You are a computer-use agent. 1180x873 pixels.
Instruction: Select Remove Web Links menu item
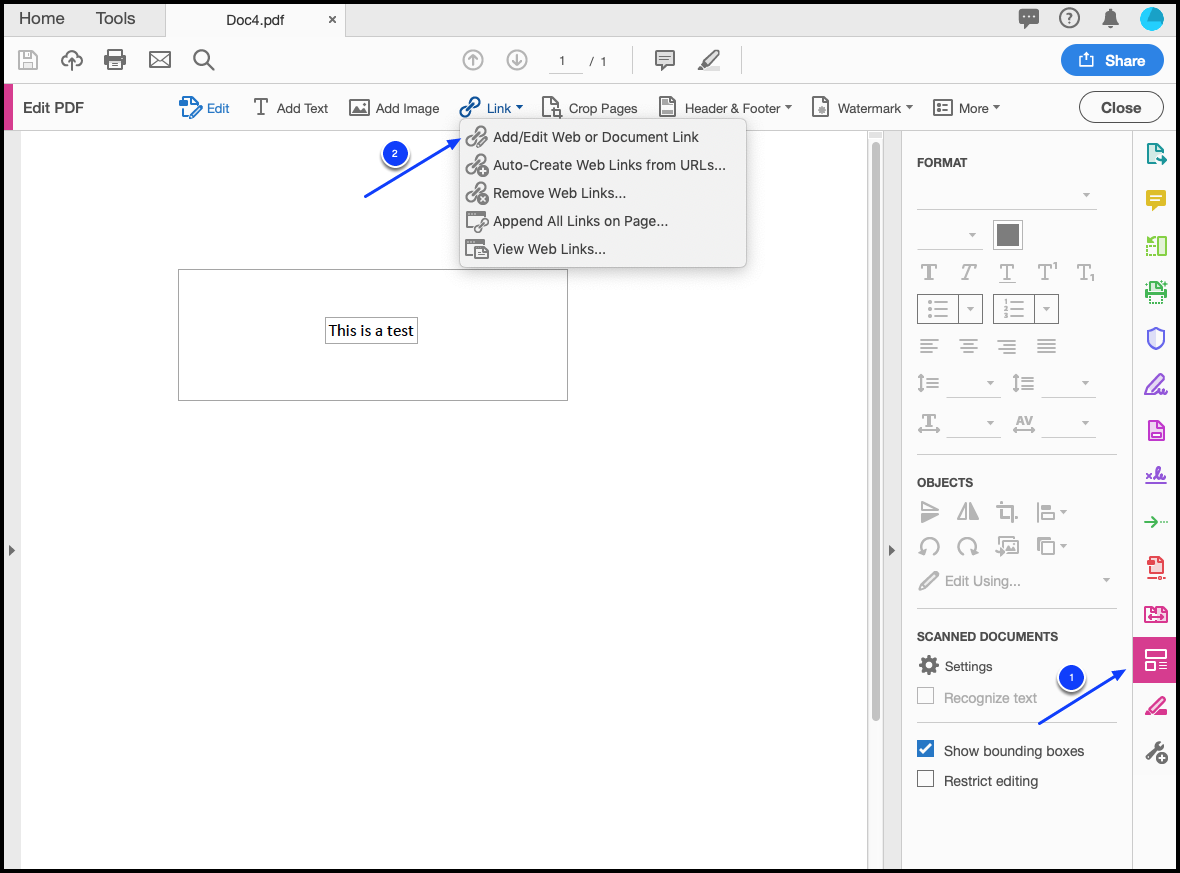point(559,193)
